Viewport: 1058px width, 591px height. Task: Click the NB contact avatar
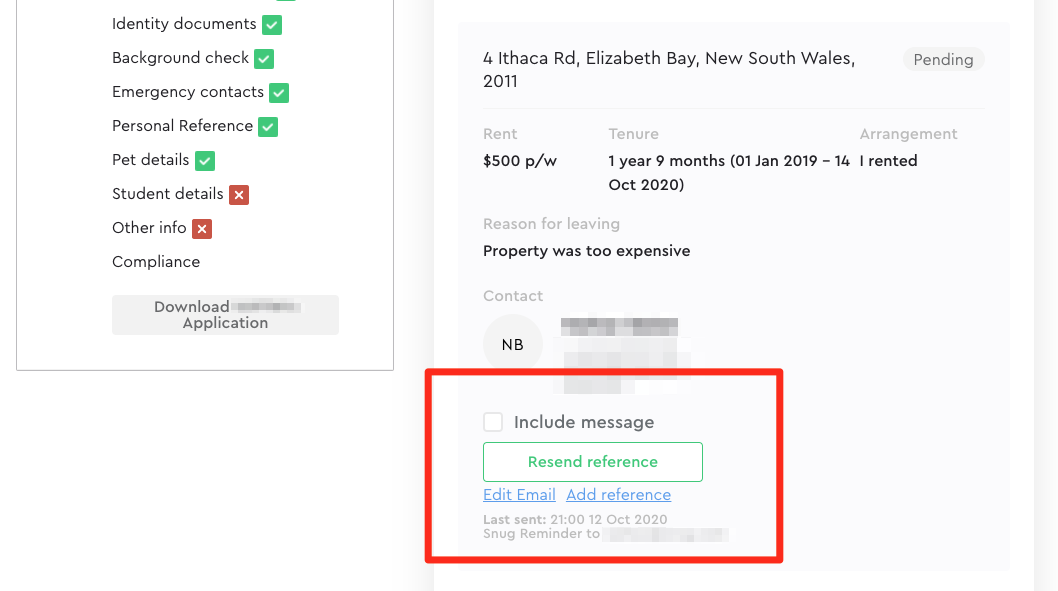point(512,345)
